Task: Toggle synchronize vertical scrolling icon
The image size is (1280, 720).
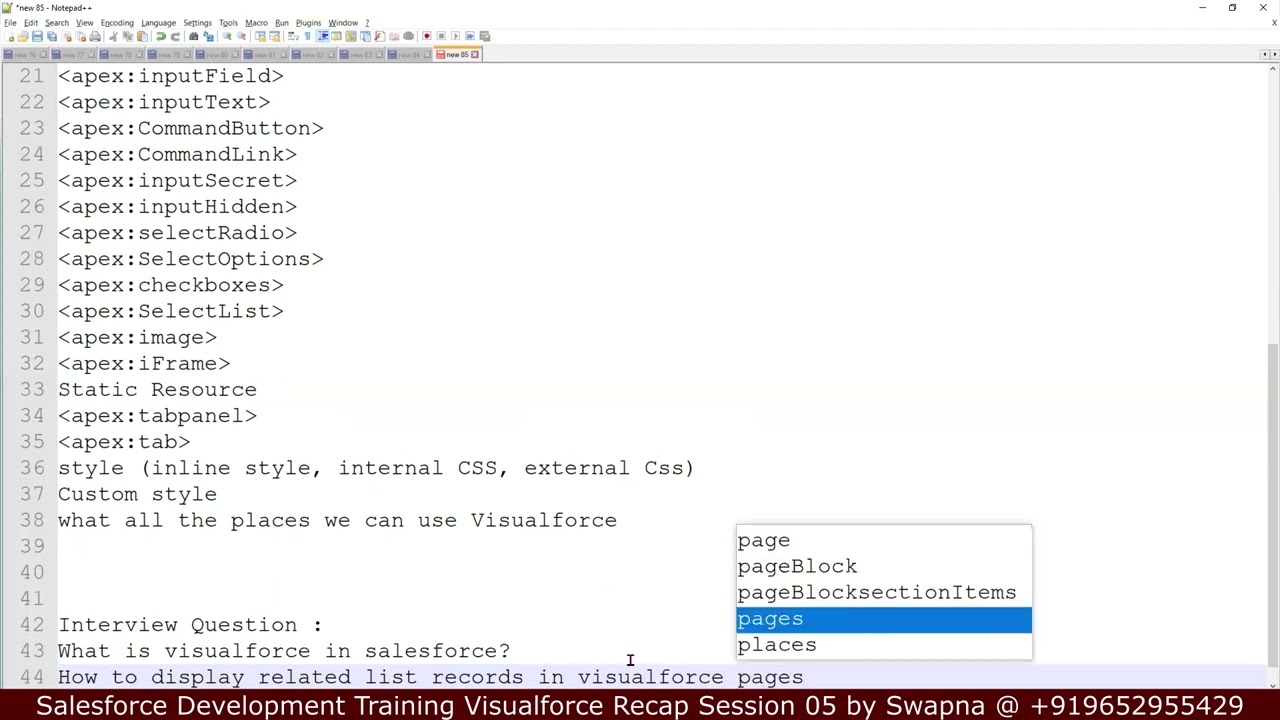Action: coord(260,36)
